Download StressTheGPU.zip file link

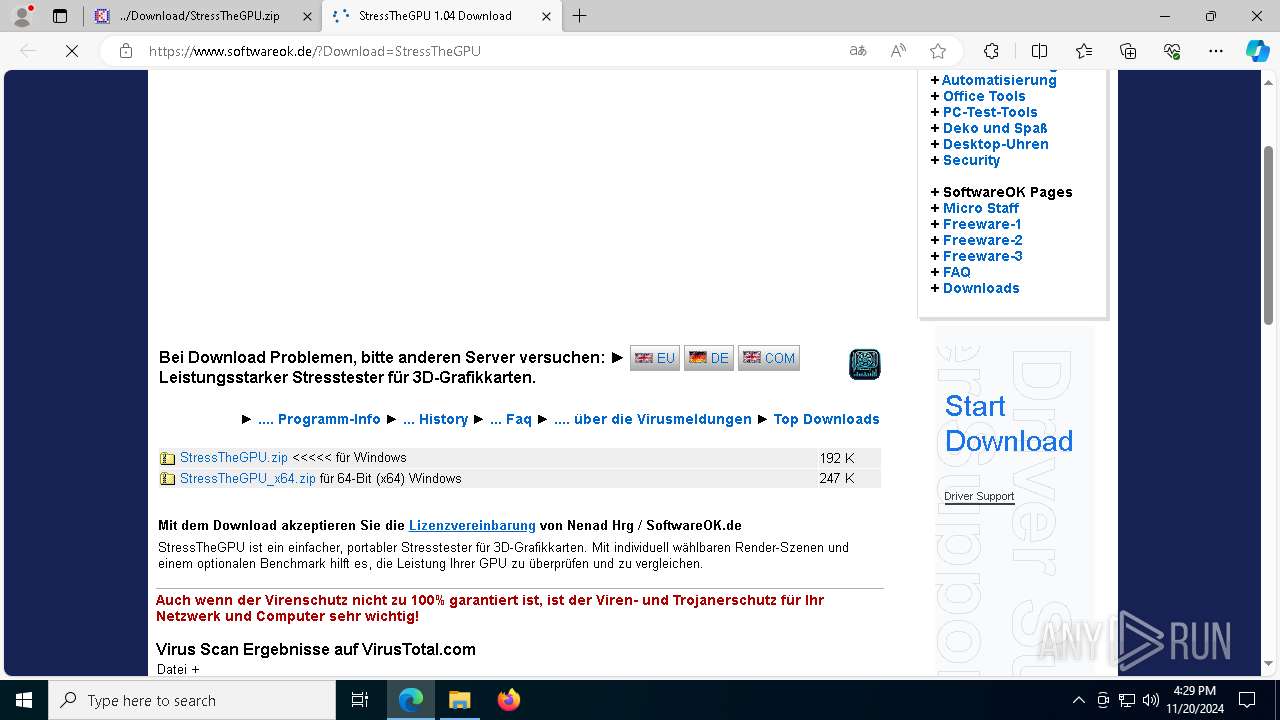click(234, 458)
